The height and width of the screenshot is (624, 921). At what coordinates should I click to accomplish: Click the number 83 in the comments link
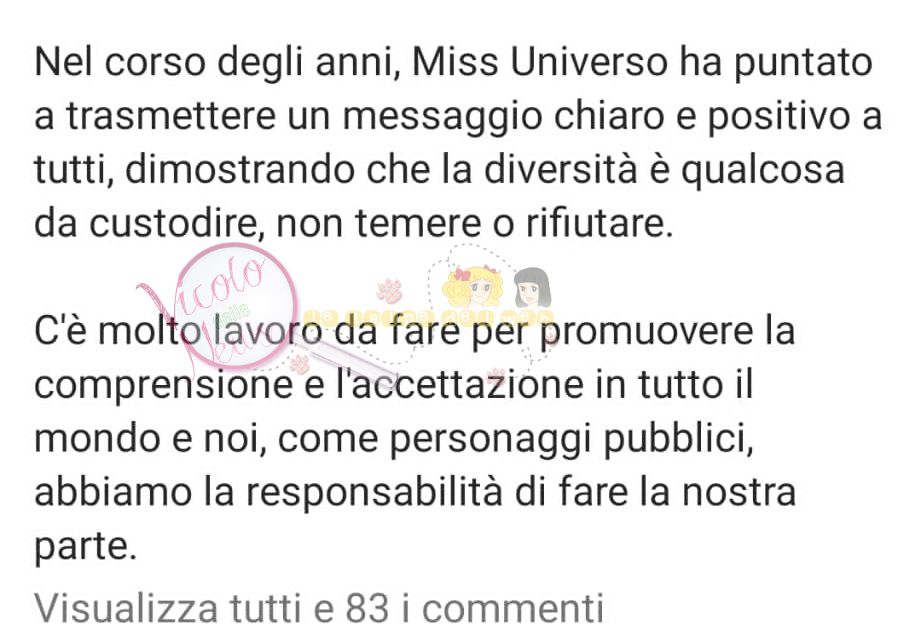click(367, 607)
